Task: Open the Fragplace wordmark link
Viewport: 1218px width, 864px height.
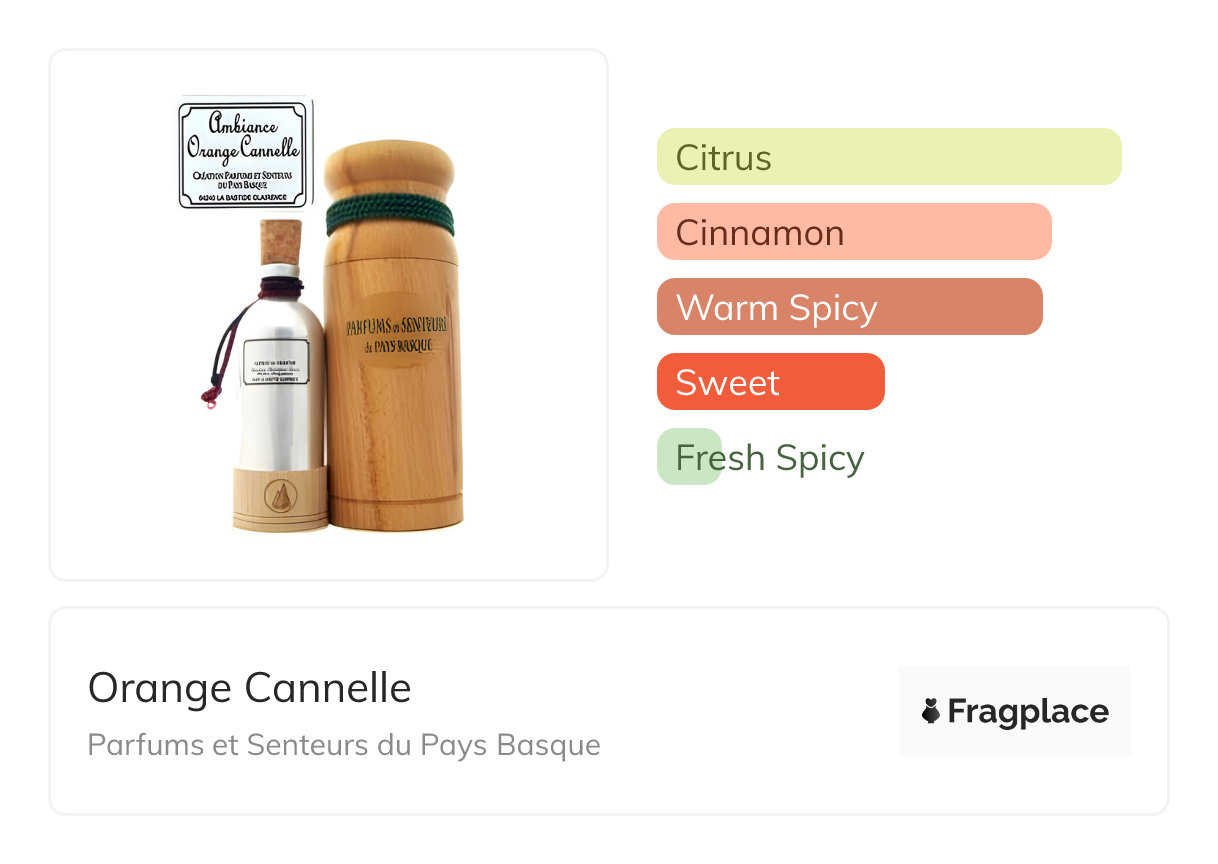Action: click(1027, 711)
